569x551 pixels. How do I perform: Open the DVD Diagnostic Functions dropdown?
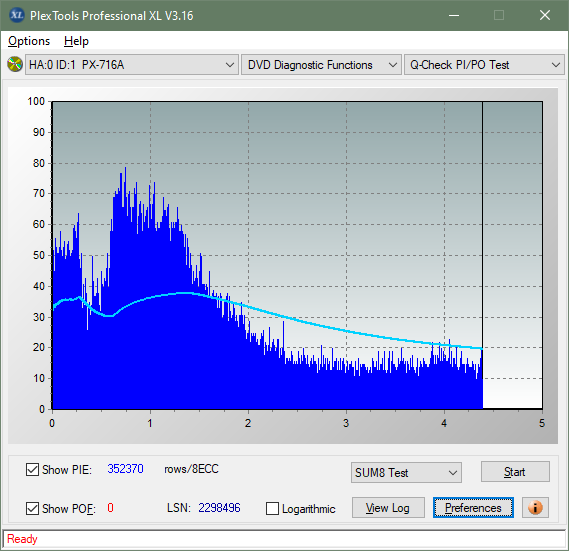pos(321,65)
